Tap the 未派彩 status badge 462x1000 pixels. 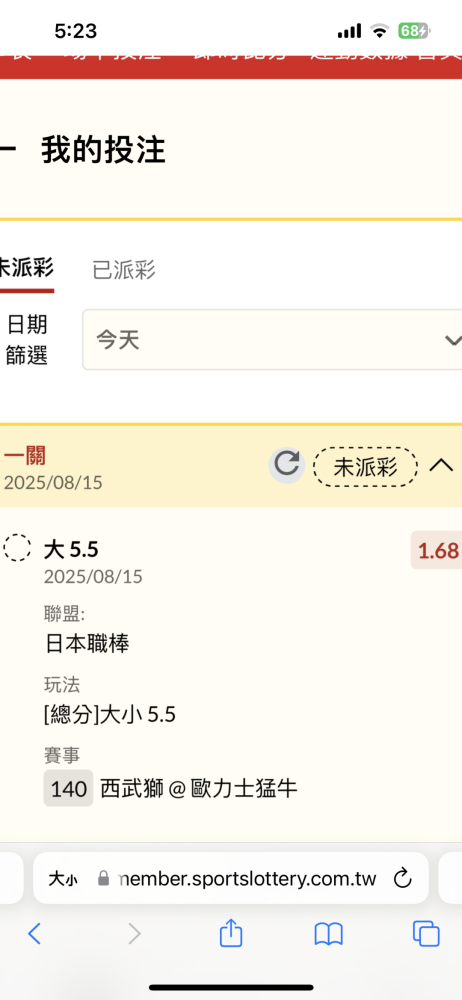[366, 467]
